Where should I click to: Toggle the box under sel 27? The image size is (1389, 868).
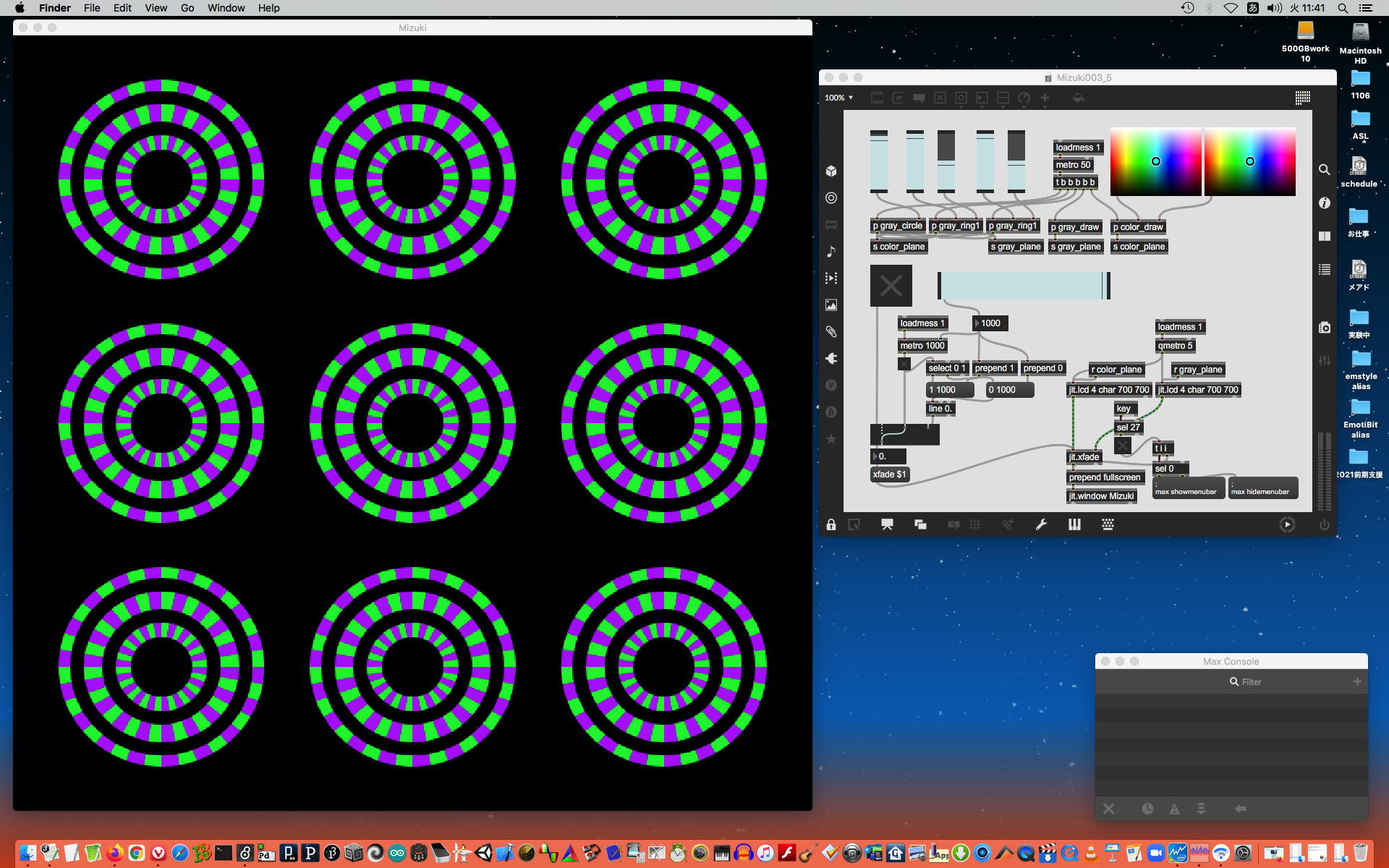1123,446
